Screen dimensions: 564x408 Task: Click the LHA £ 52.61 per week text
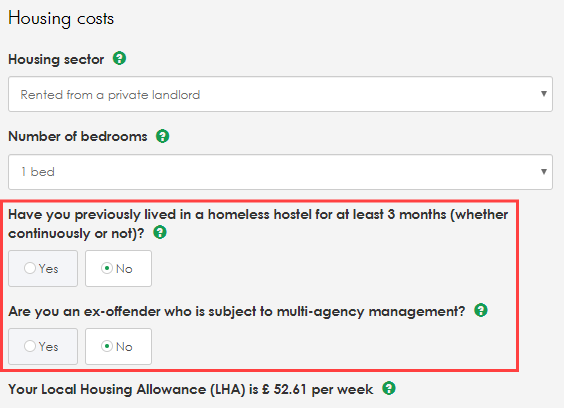pyautogui.click(x=191, y=389)
